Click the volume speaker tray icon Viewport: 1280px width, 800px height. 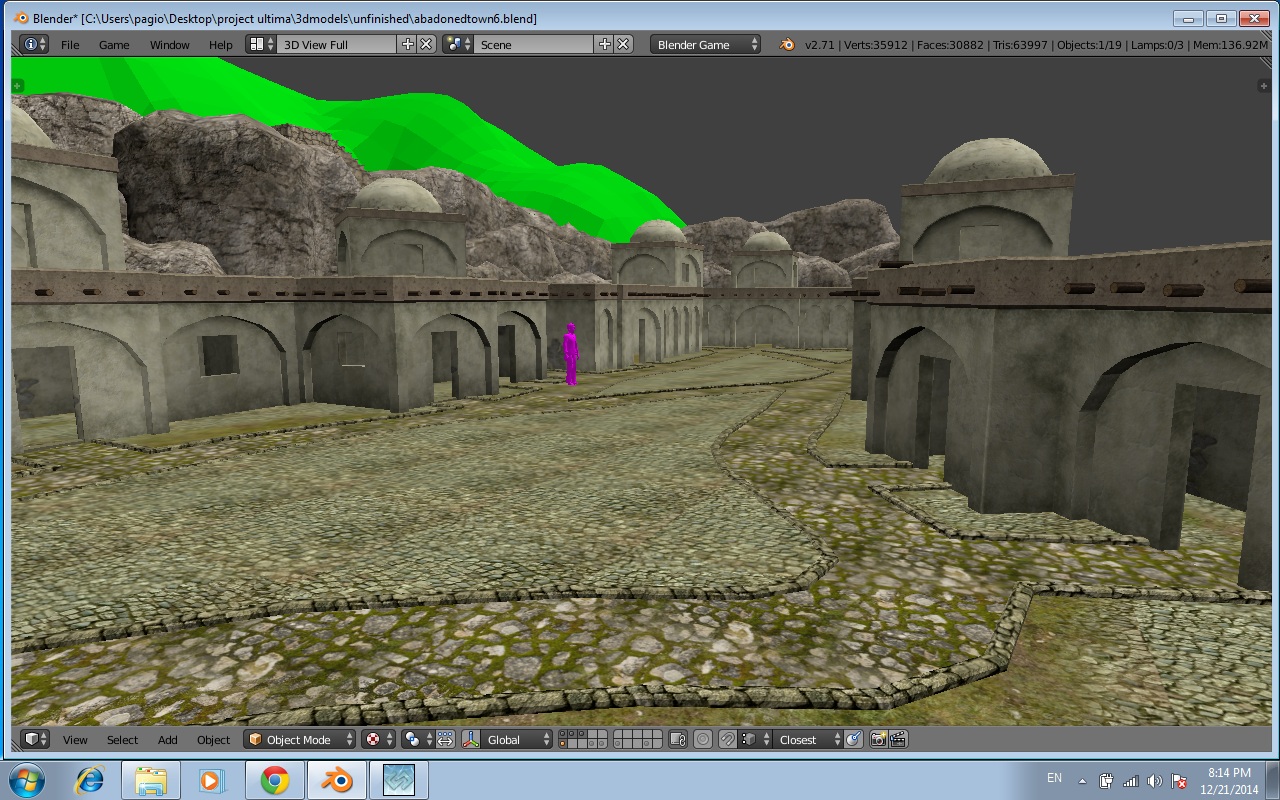pos(1155,781)
